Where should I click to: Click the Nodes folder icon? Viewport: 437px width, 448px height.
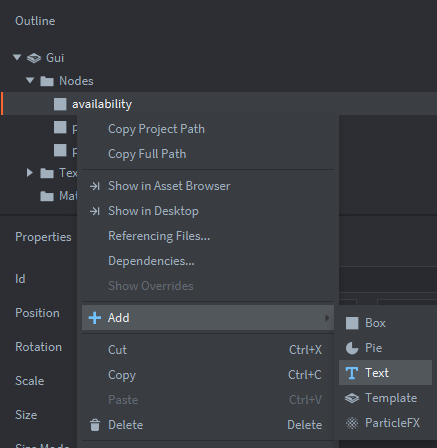click(47, 81)
